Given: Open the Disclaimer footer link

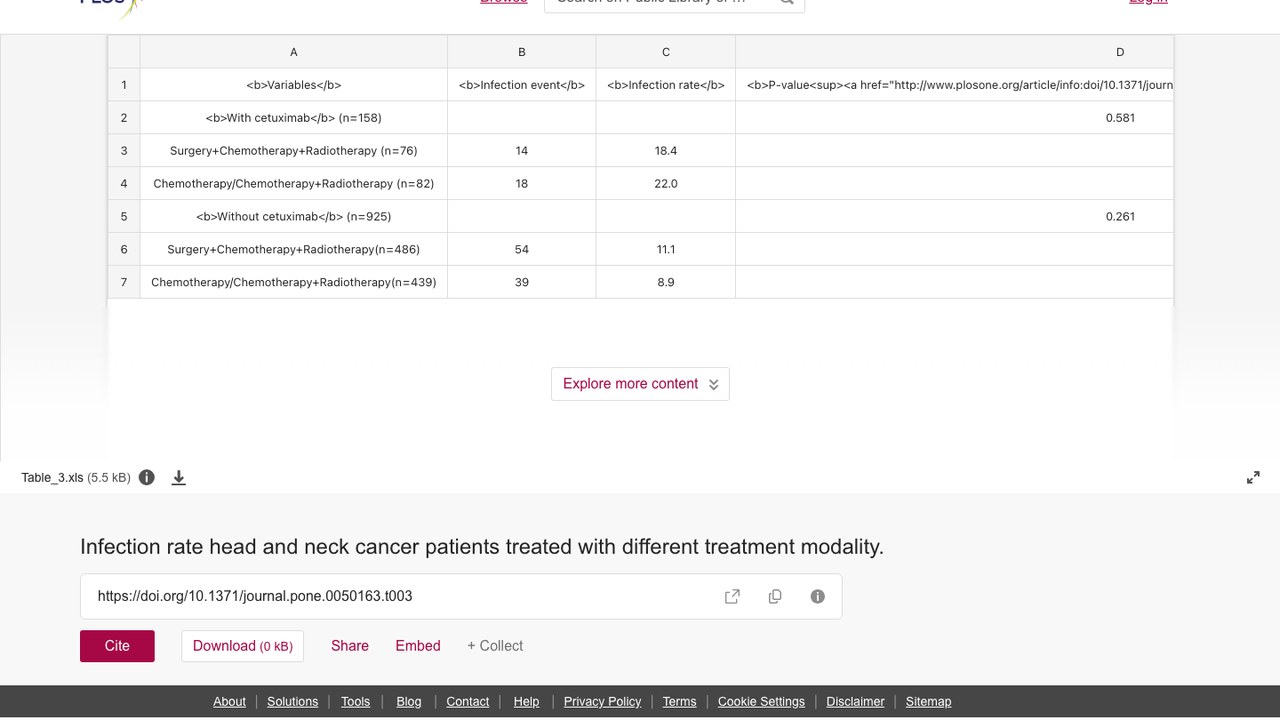Looking at the screenshot, I should pyautogui.click(x=855, y=702).
